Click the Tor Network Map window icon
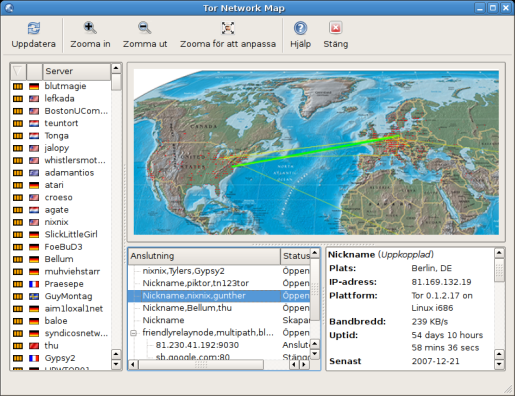Screen dimensions: 515x396 tap(9, 8)
